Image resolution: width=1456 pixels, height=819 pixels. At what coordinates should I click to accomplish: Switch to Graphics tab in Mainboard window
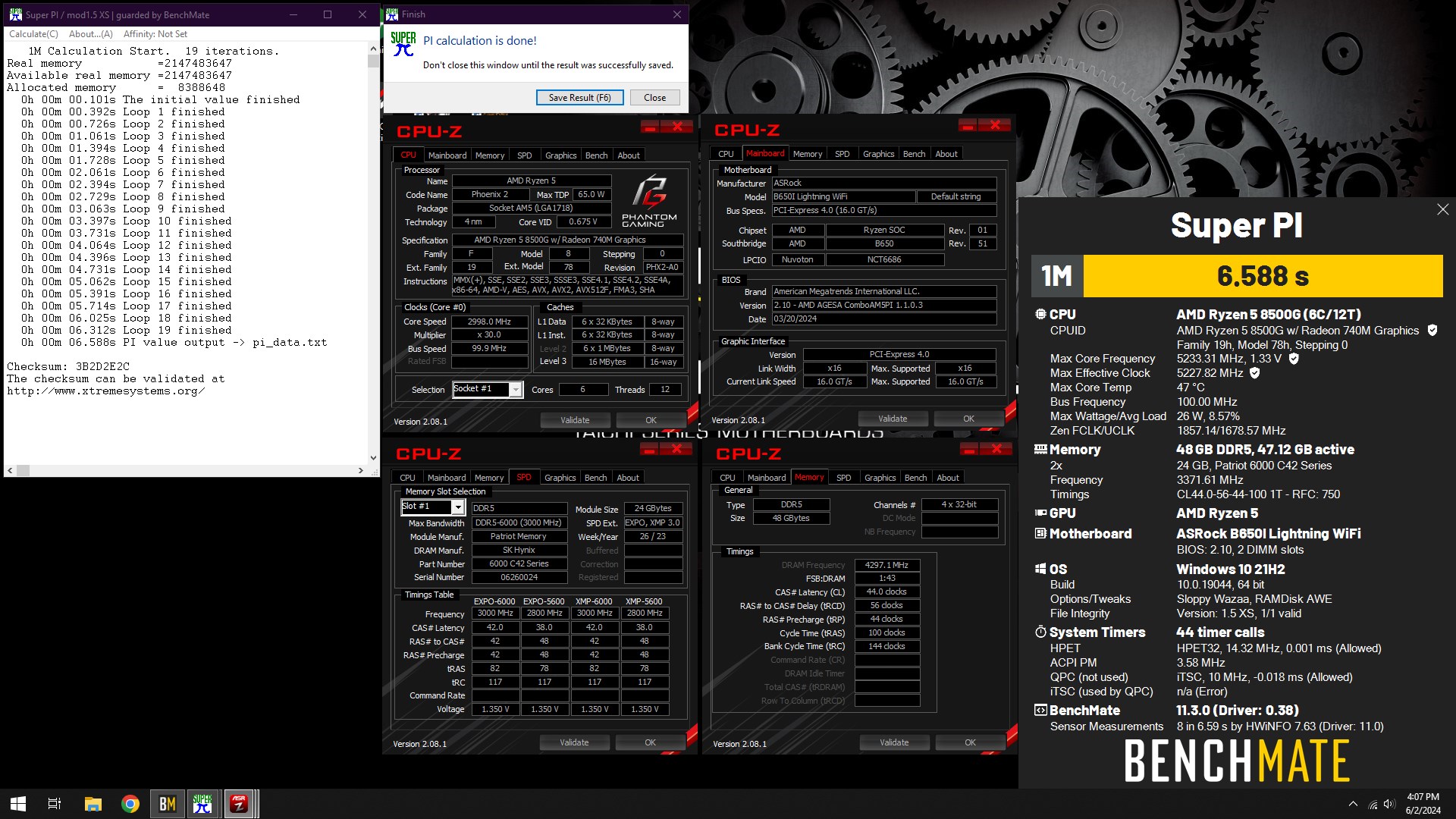click(878, 153)
